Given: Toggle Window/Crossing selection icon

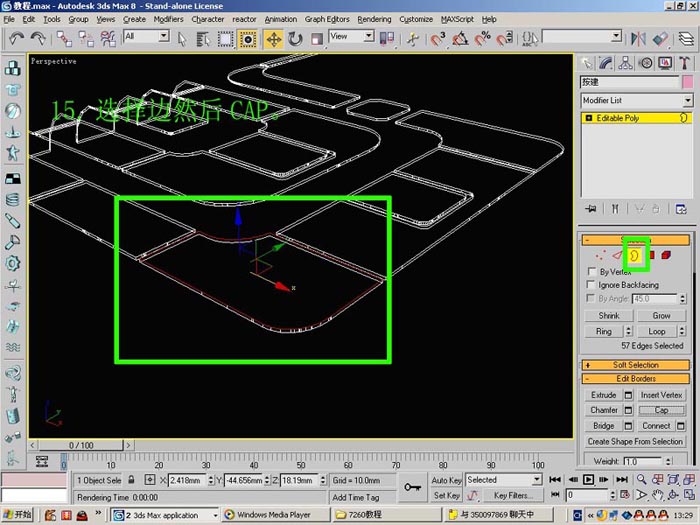Looking at the screenshot, I should 248,39.
